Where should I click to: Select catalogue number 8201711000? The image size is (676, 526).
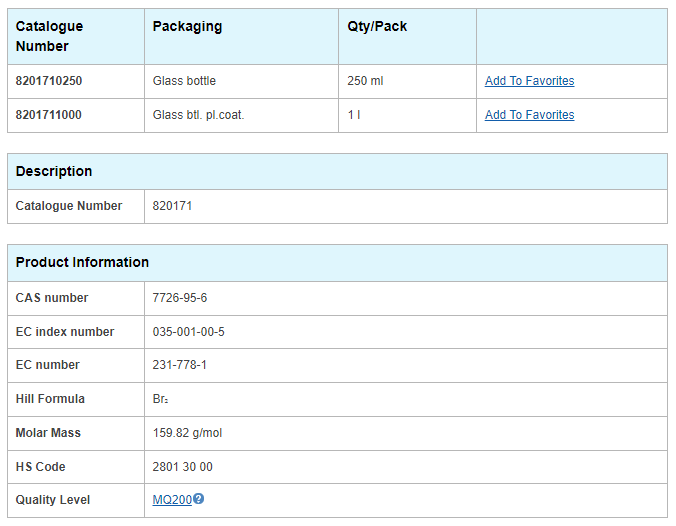(49, 115)
